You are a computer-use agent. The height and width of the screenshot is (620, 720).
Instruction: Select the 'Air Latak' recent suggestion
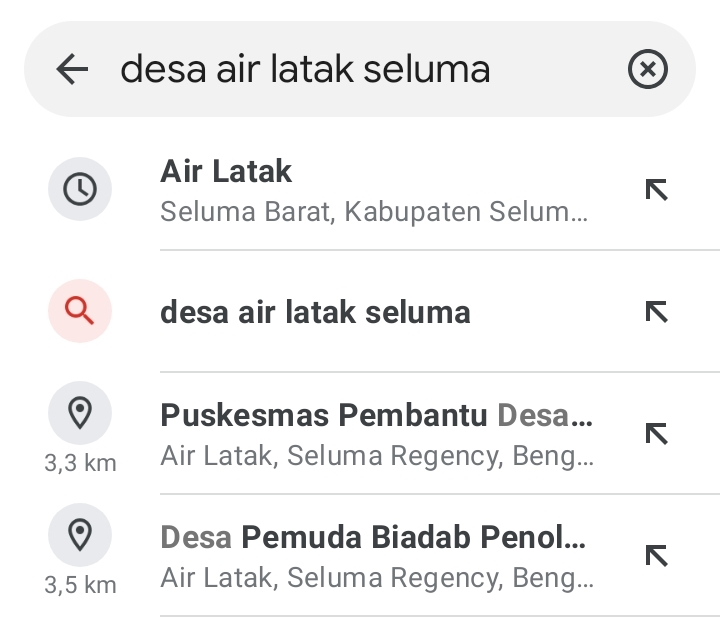(360, 189)
